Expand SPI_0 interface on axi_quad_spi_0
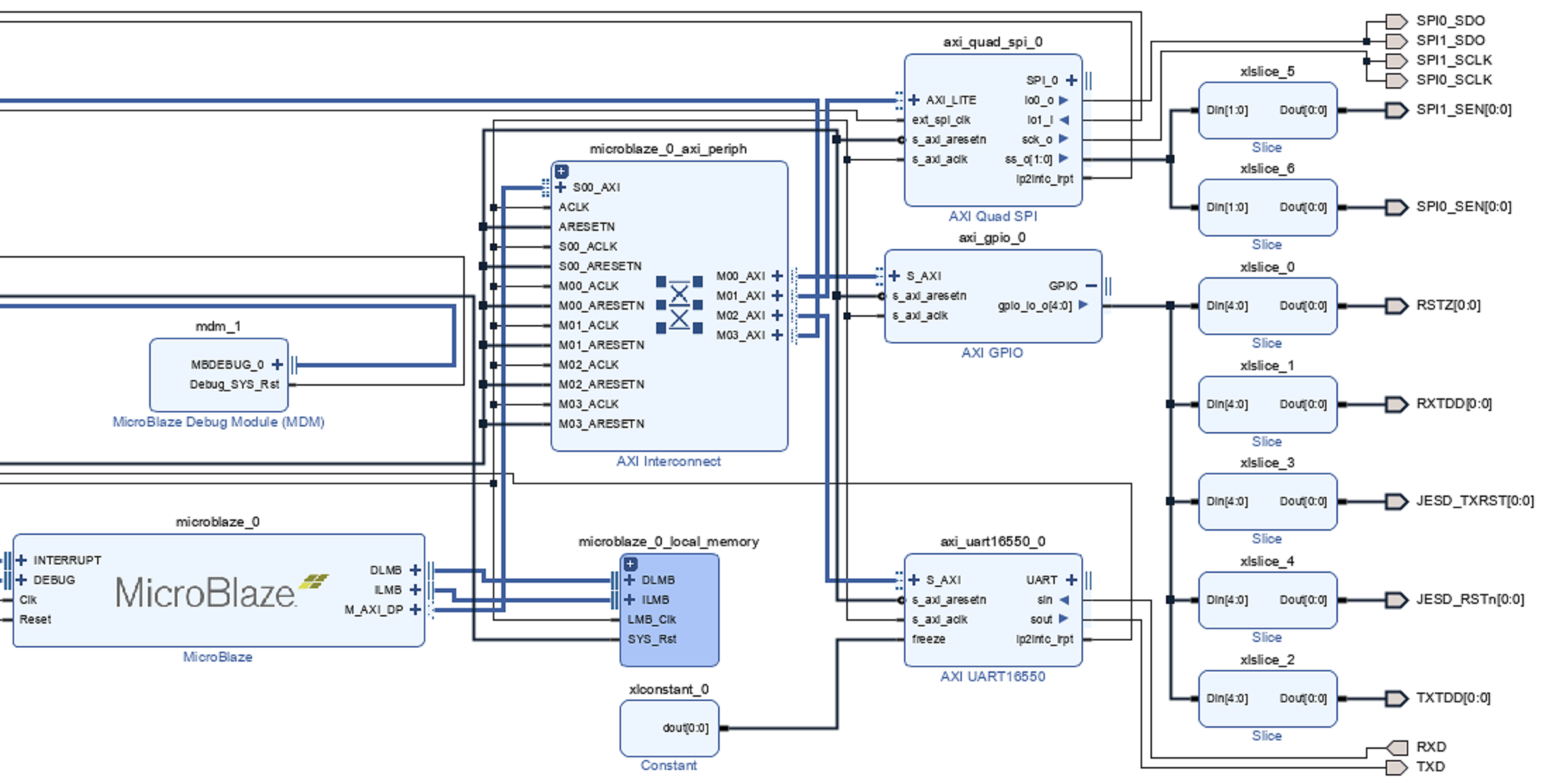Image resolution: width=1542 pixels, height=784 pixels. point(1071,80)
